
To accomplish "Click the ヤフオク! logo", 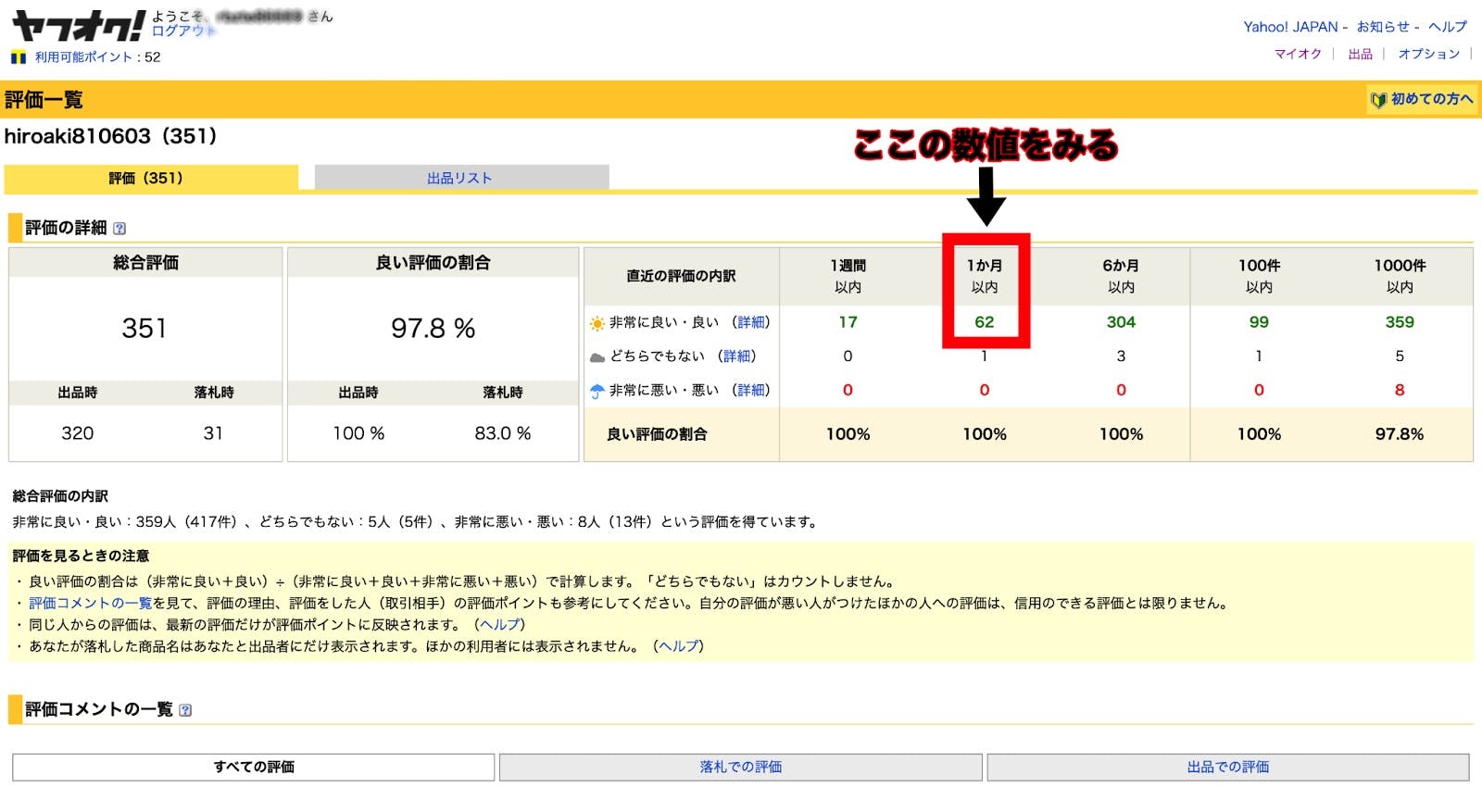I will (78, 27).
